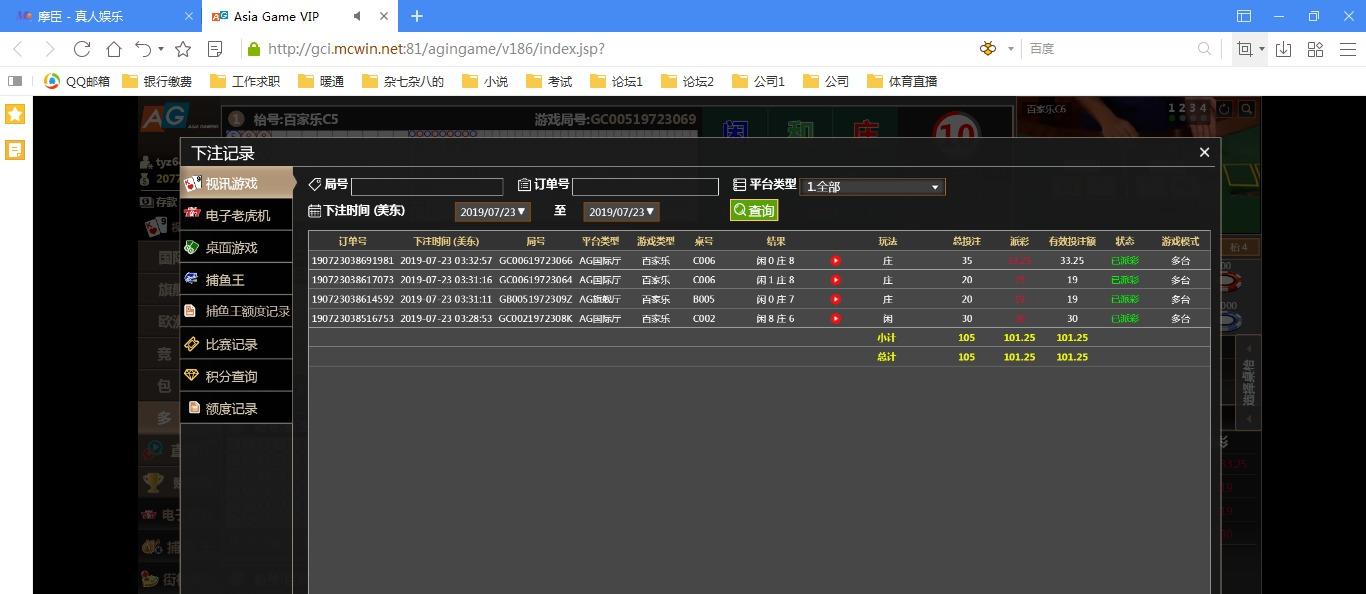Image resolution: width=1366 pixels, height=594 pixels.
Task: Open the 杂七杂八的 bookmark folder
Action: (403, 81)
